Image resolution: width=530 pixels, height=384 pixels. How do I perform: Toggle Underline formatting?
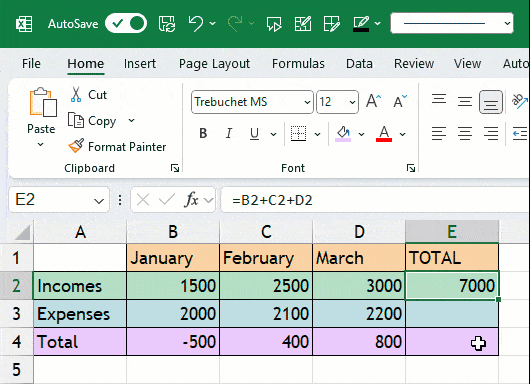pos(254,134)
